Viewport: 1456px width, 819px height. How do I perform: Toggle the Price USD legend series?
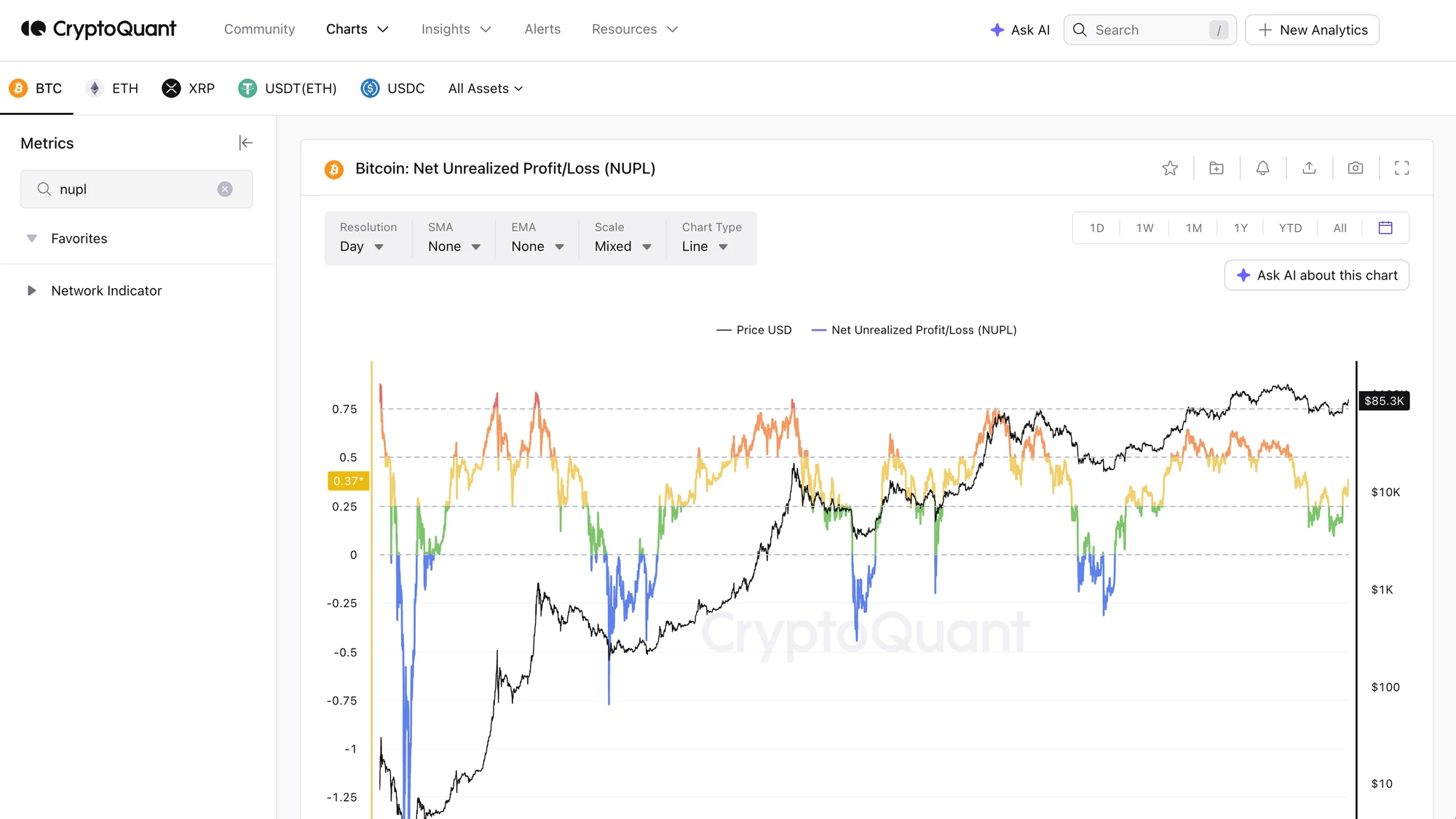753,330
